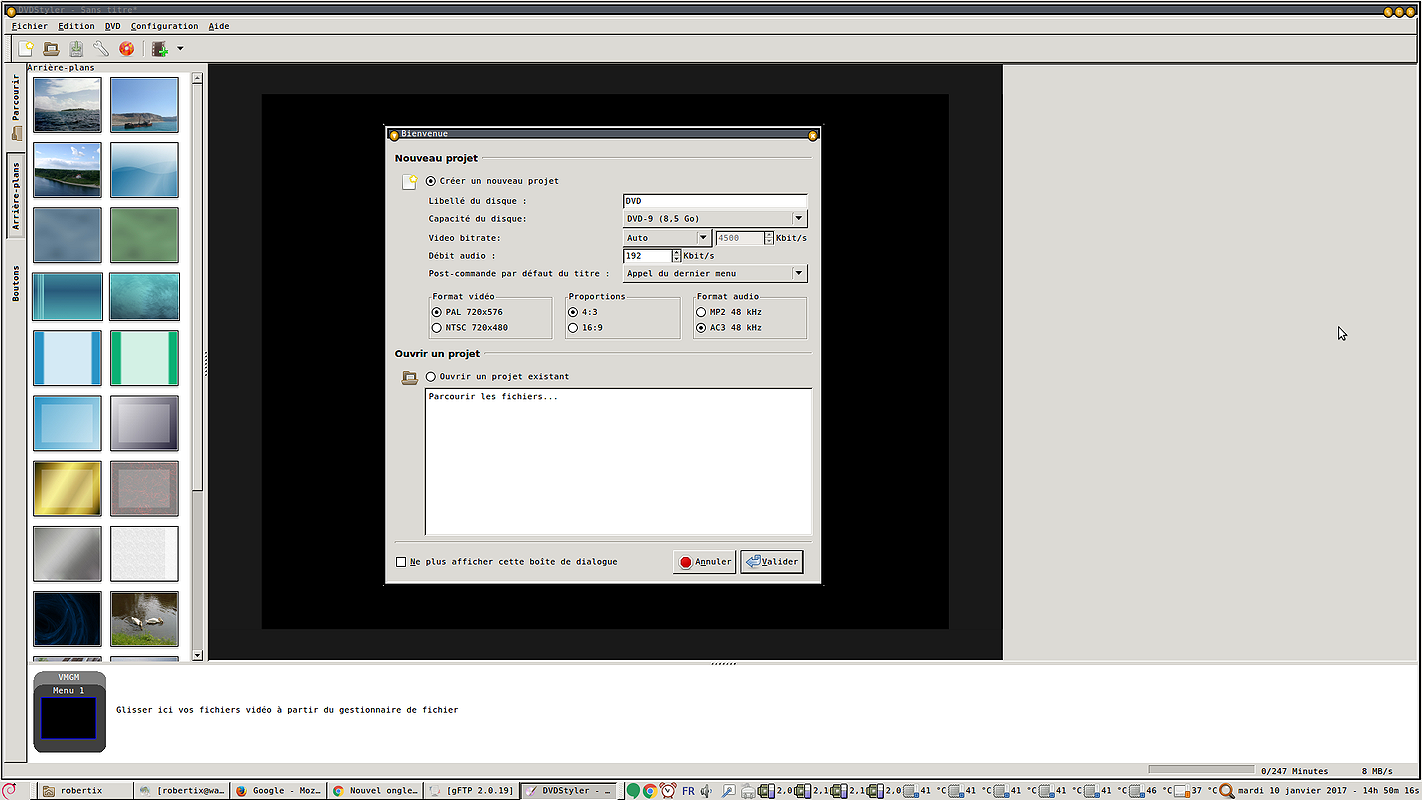Select the green side-bars background thumbnail
The height and width of the screenshot is (800, 1422).
coord(144,358)
